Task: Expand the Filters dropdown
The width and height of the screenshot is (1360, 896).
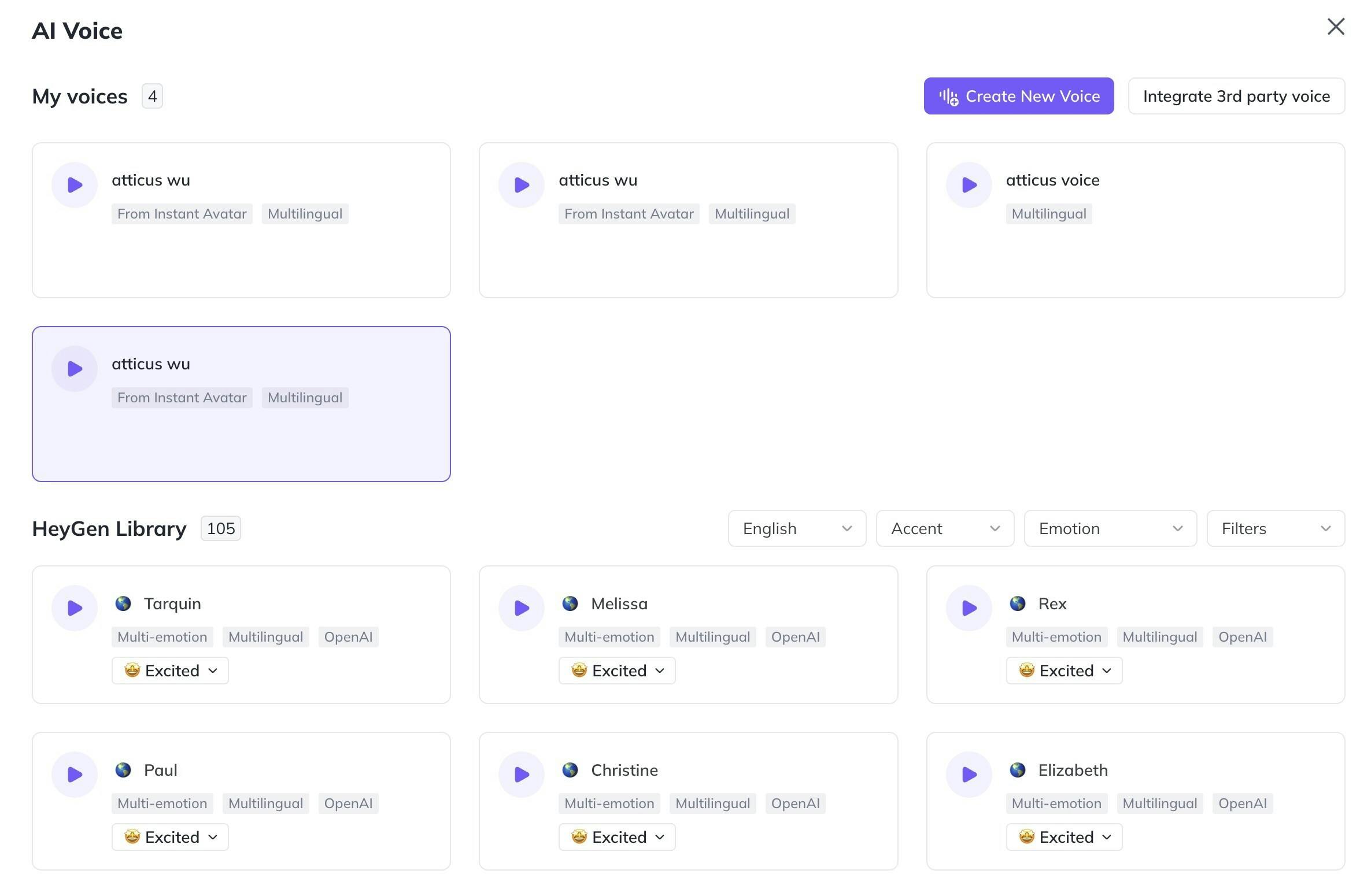Action: point(1276,528)
